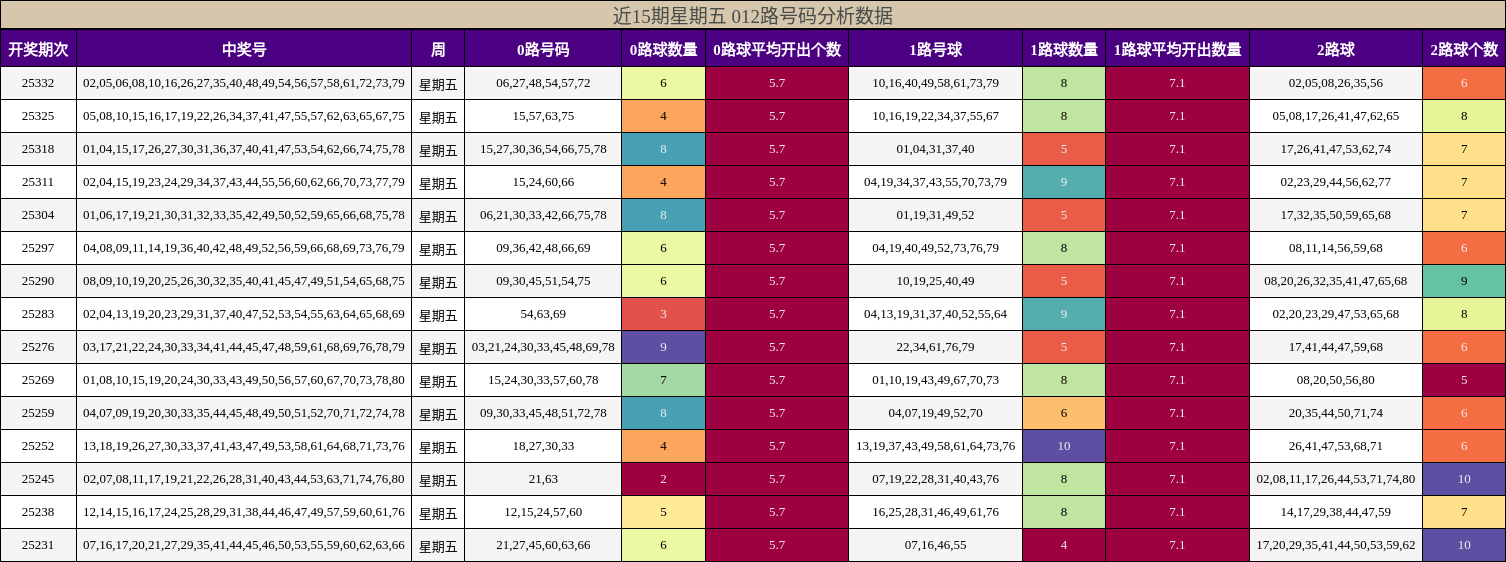Screen dimensions: 1506x562
Task: Click the 开奖期次 column header
Action: tap(38, 49)
